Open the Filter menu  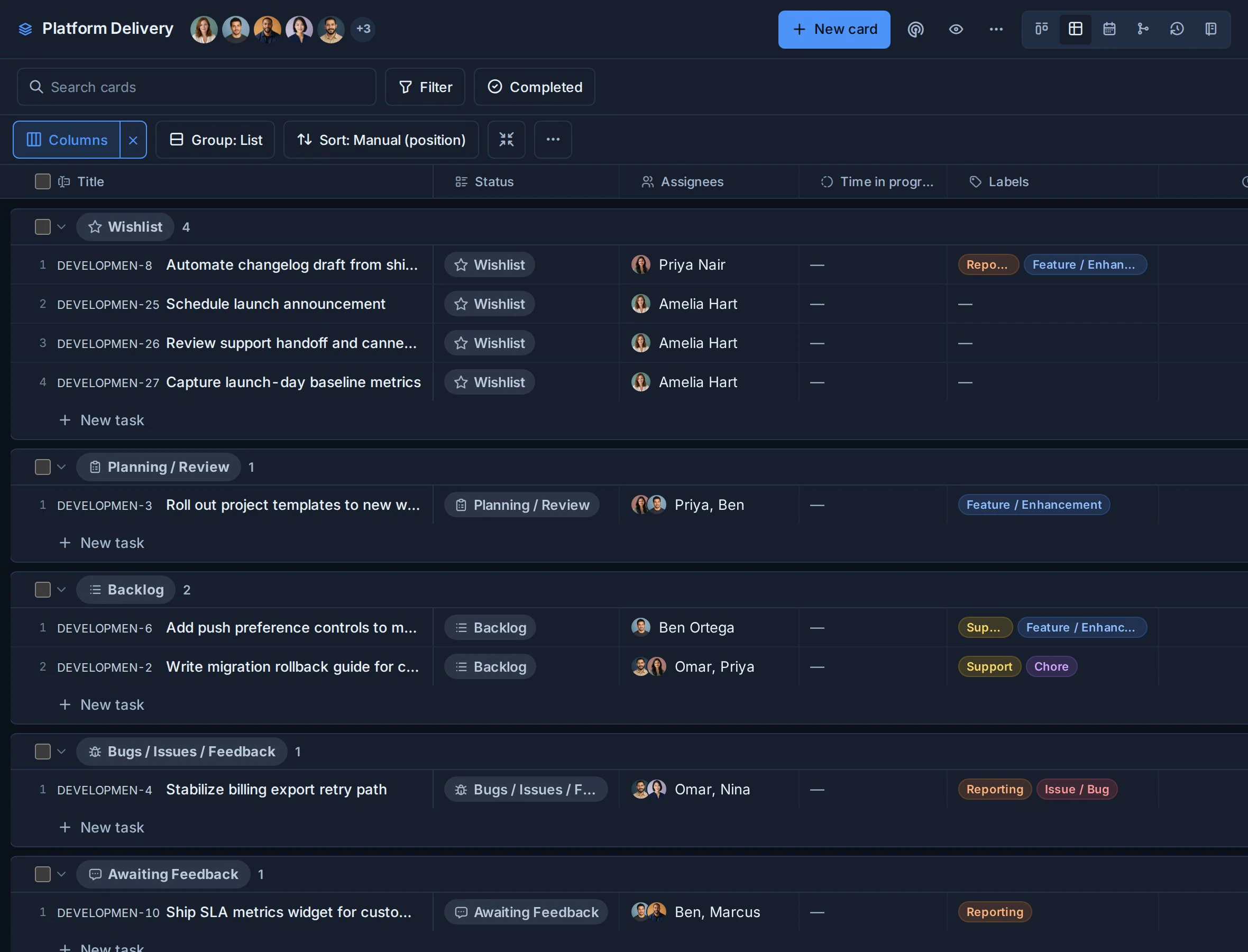pyautogui.click(x=425, y=87)
